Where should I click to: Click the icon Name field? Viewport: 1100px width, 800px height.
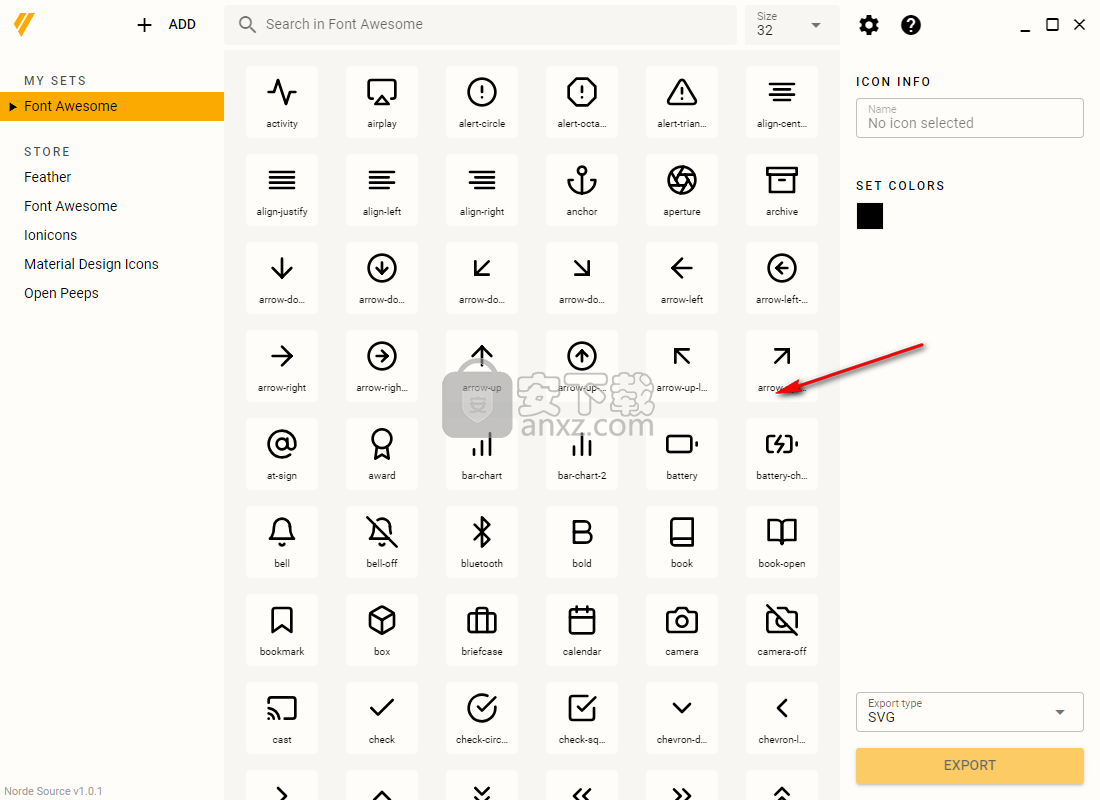coord(970,118)
